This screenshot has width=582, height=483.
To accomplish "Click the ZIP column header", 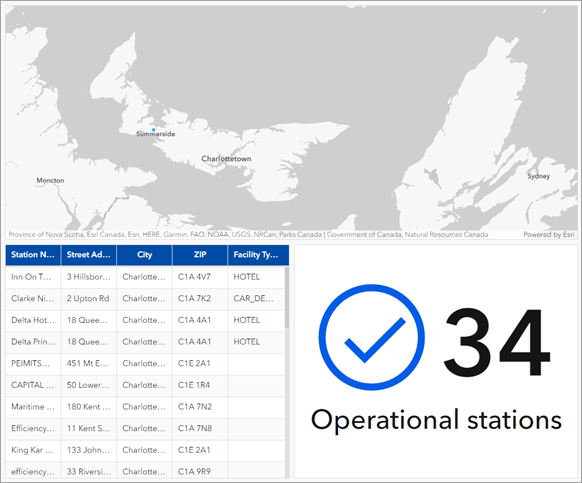I will coord(200,255).
